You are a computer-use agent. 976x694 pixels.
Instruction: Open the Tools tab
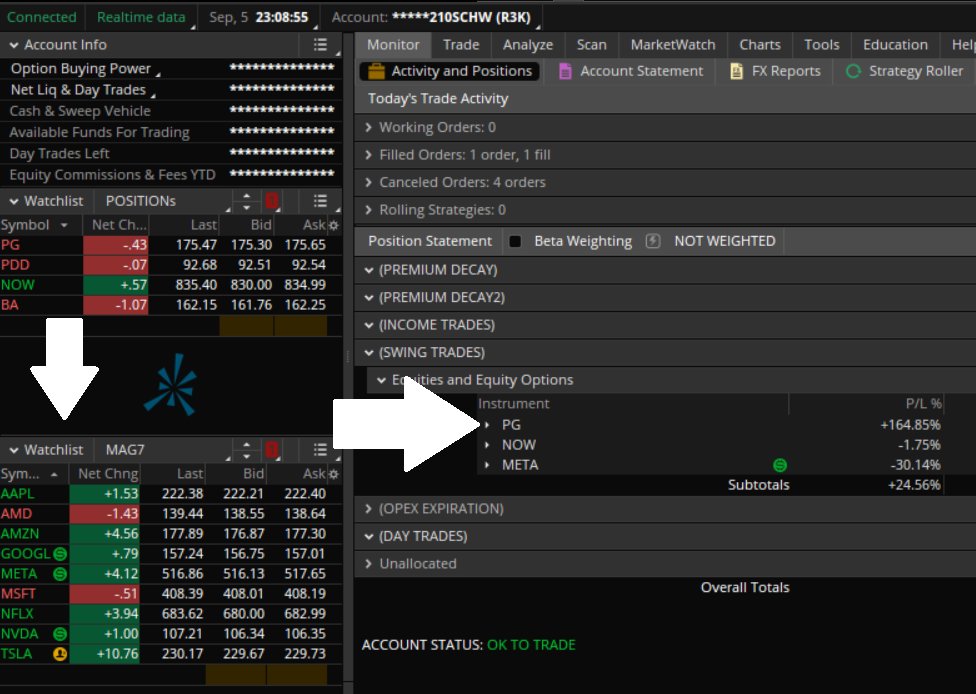tap(822, 45)
